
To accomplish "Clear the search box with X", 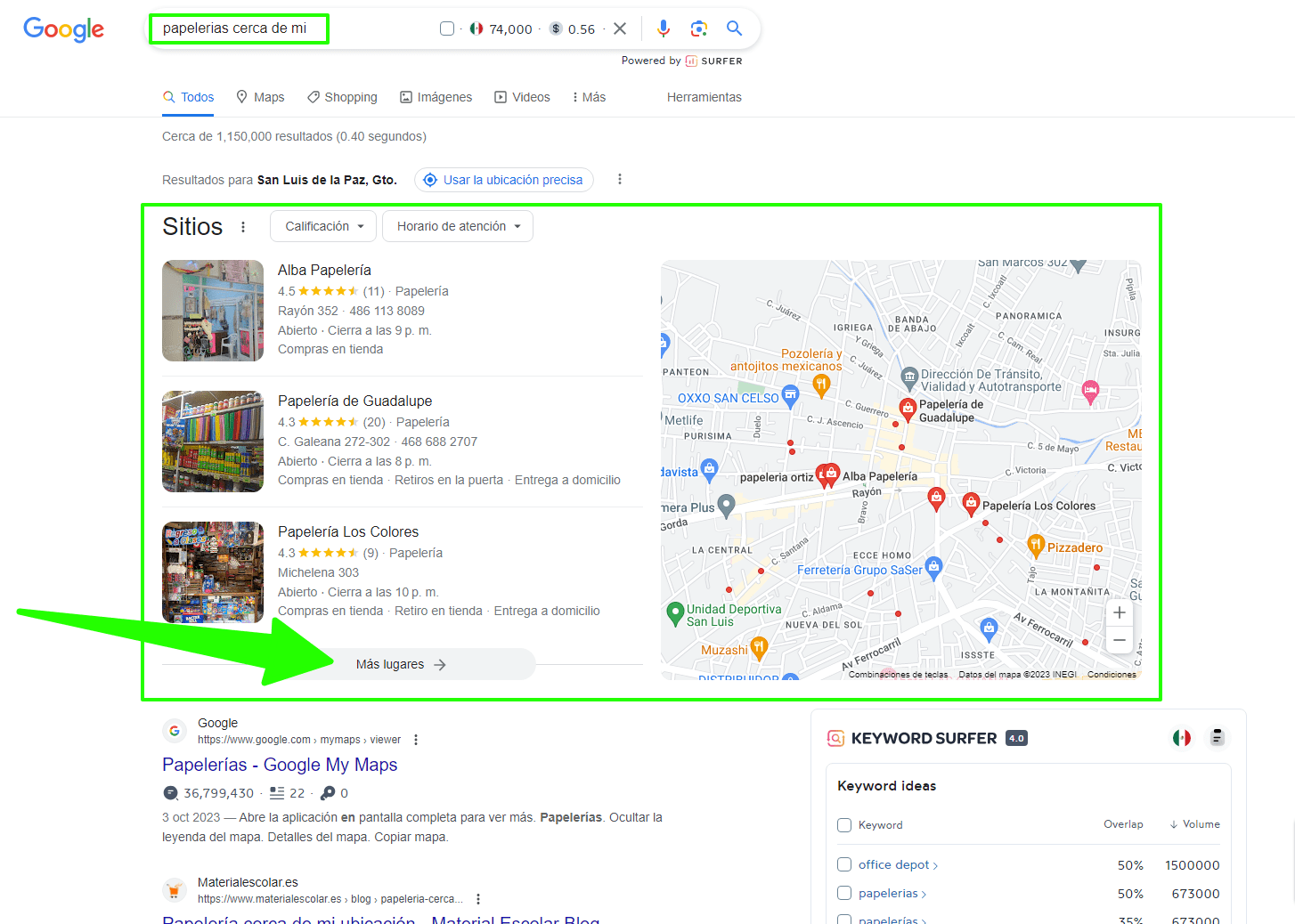I will click(620, 28).
